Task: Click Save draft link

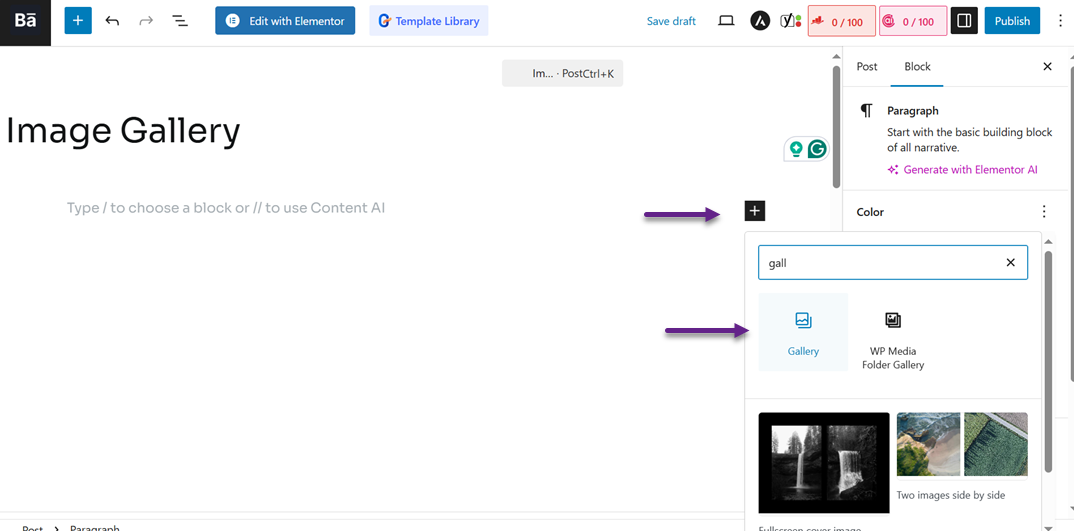Action: click(671, 21)
